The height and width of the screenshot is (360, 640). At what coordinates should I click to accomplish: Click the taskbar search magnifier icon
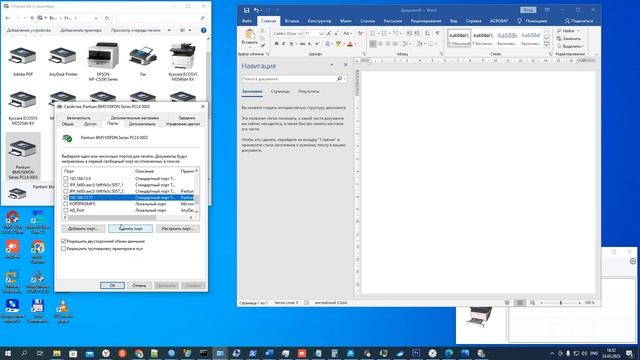(24, 353)
